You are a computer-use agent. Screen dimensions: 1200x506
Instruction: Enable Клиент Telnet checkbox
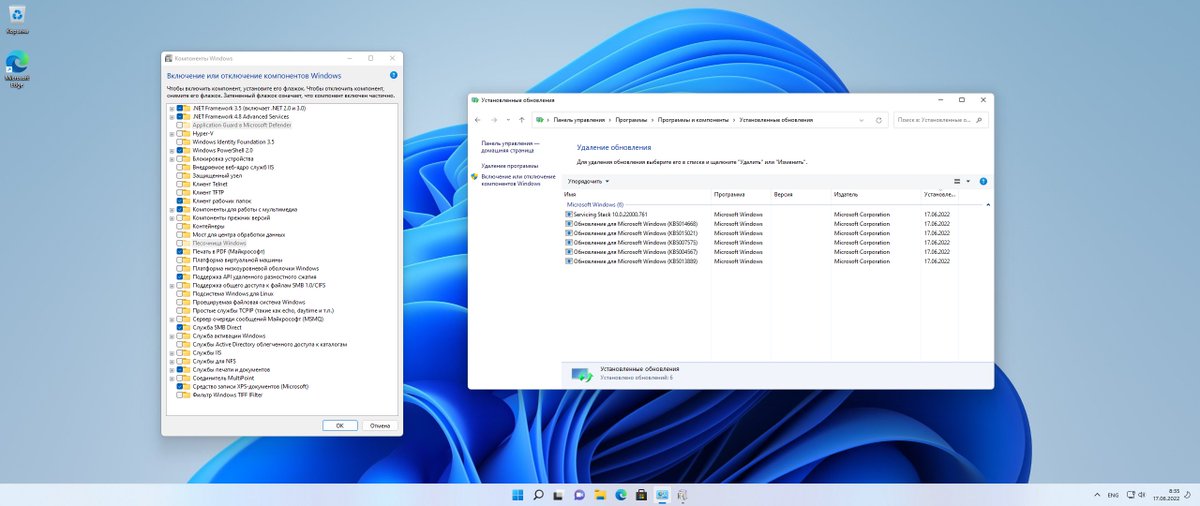tap(181, 184)
